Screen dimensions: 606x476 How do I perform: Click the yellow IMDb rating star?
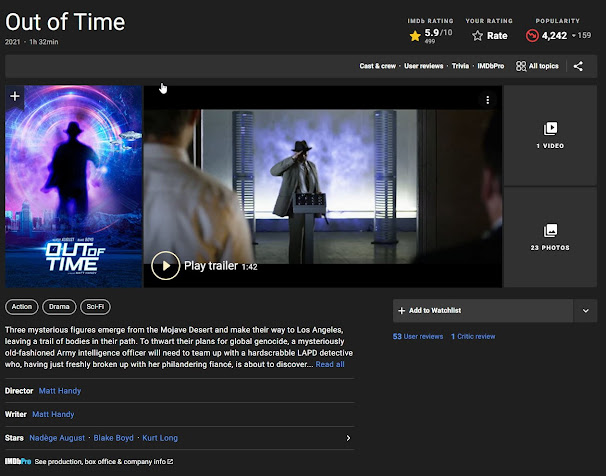(x=415, y=36)
